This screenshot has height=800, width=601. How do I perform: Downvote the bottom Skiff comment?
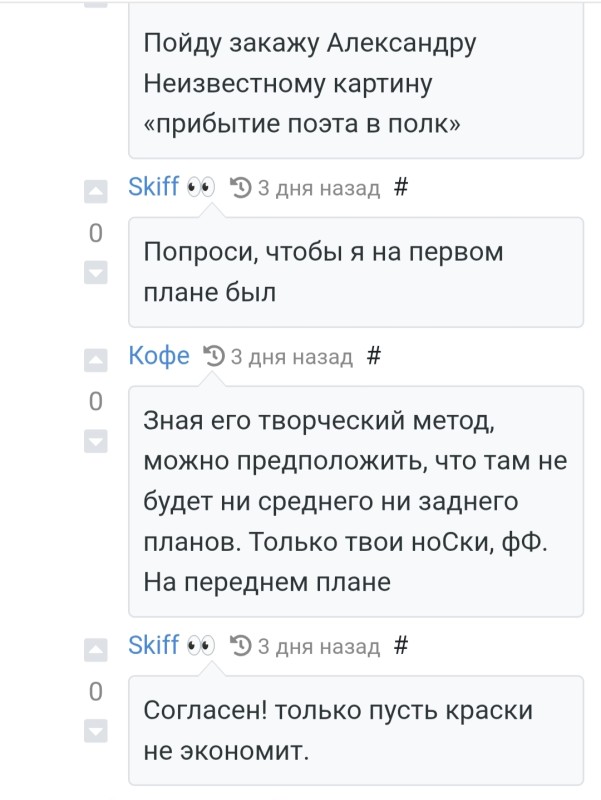click(95, 730)
